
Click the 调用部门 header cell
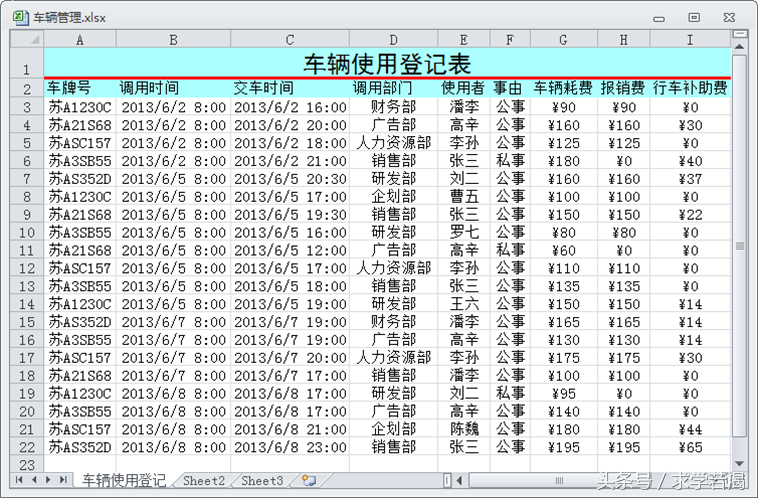[x=394, y=88]
